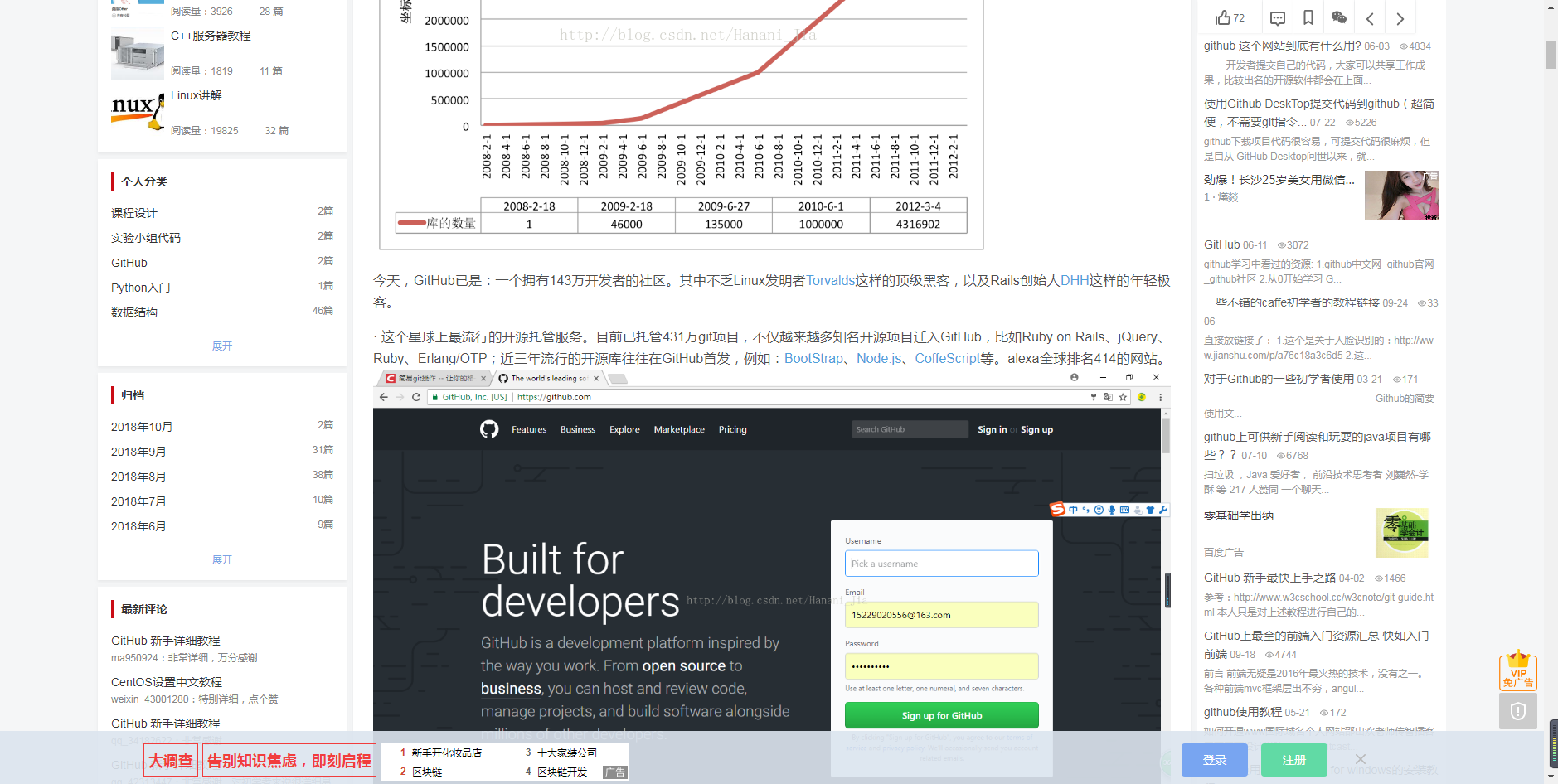Screen dimensions: 1558x784
Task: Open '使用Github DeskTop提交代码到github' article
Action: click(x=1319, y=112)
